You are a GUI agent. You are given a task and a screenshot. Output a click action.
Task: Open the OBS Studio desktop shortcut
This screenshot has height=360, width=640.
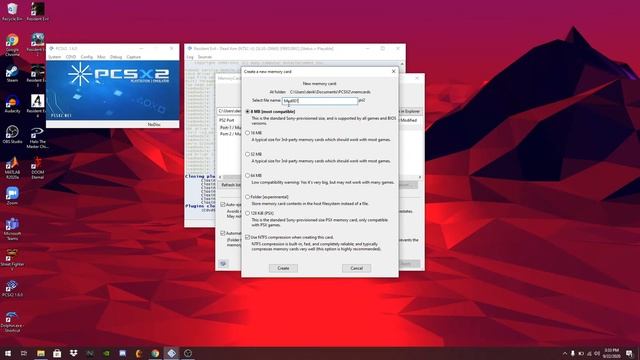tap(12, 135)
